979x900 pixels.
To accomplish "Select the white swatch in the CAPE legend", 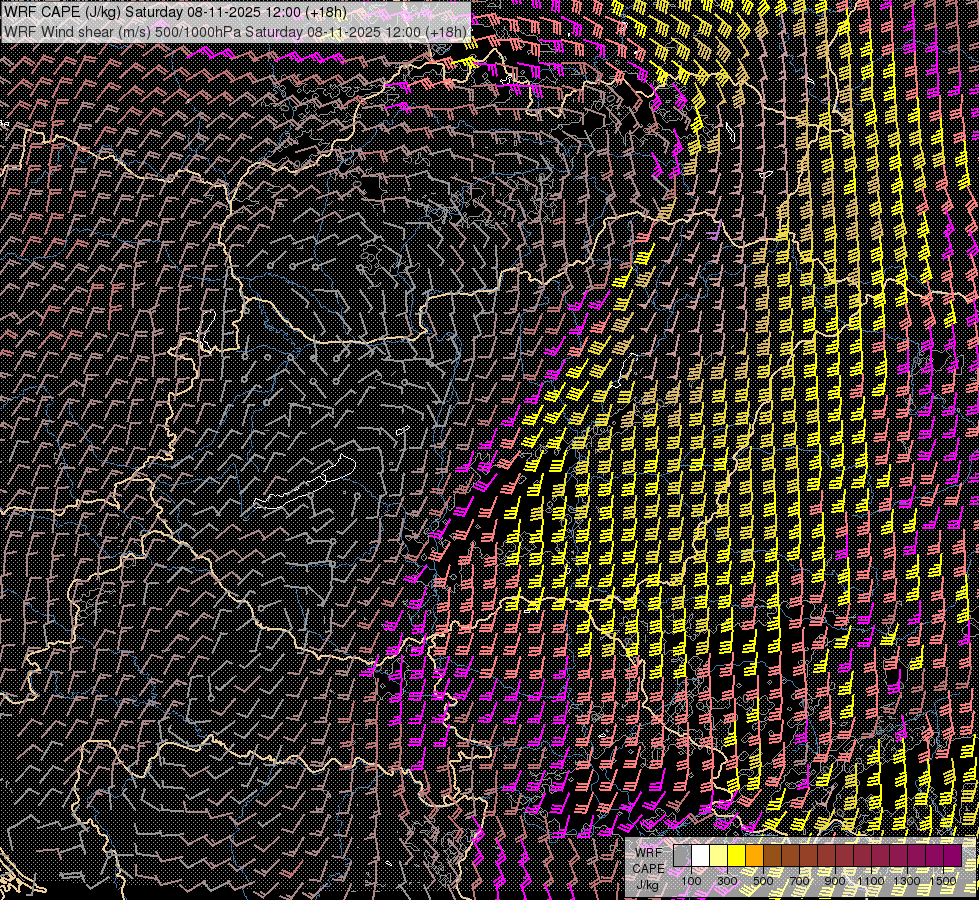I will [700, 855].
